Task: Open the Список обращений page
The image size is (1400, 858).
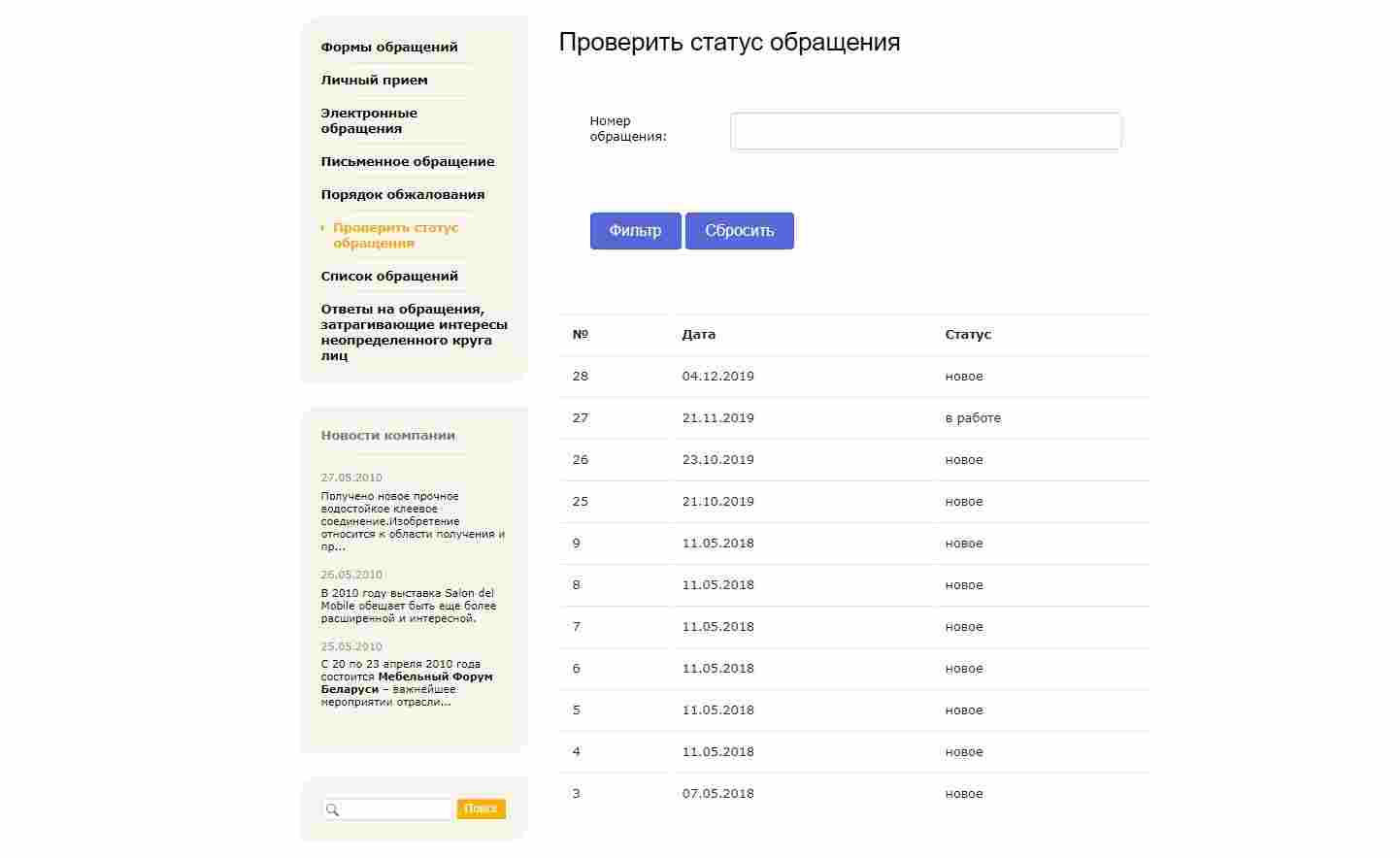Action: (x=389, y=276)
